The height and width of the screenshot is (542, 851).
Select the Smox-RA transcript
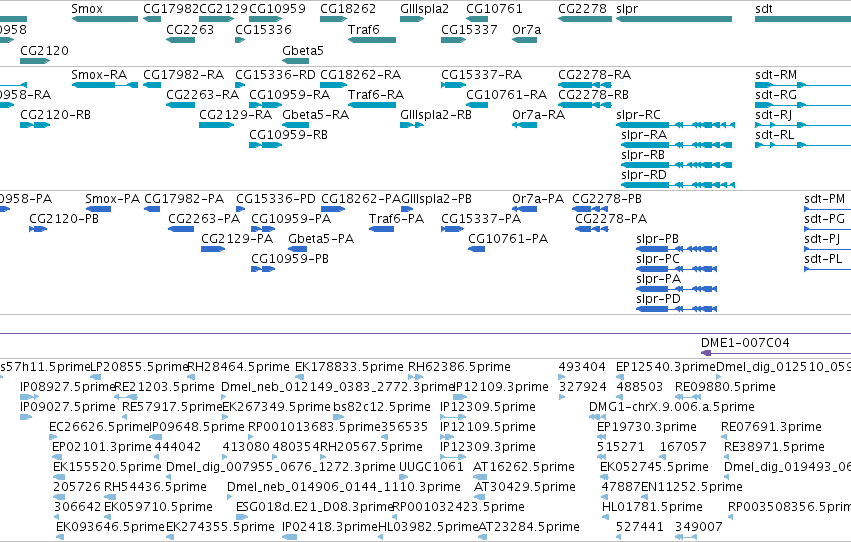coord(105,85)
